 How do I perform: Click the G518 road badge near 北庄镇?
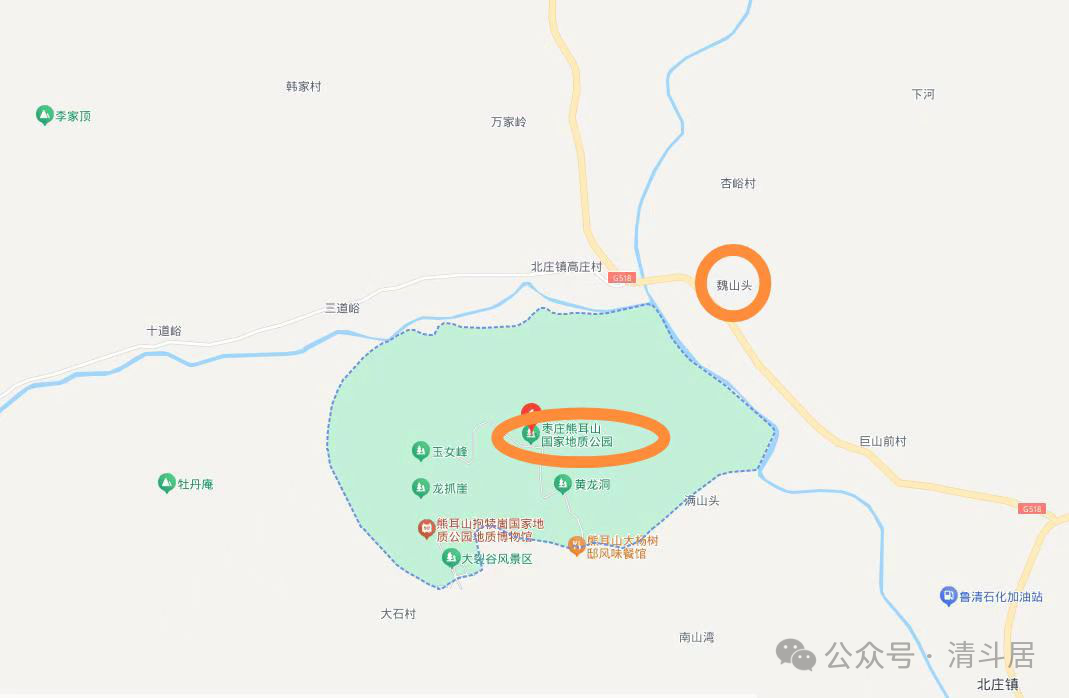(x=1031, y=509)
